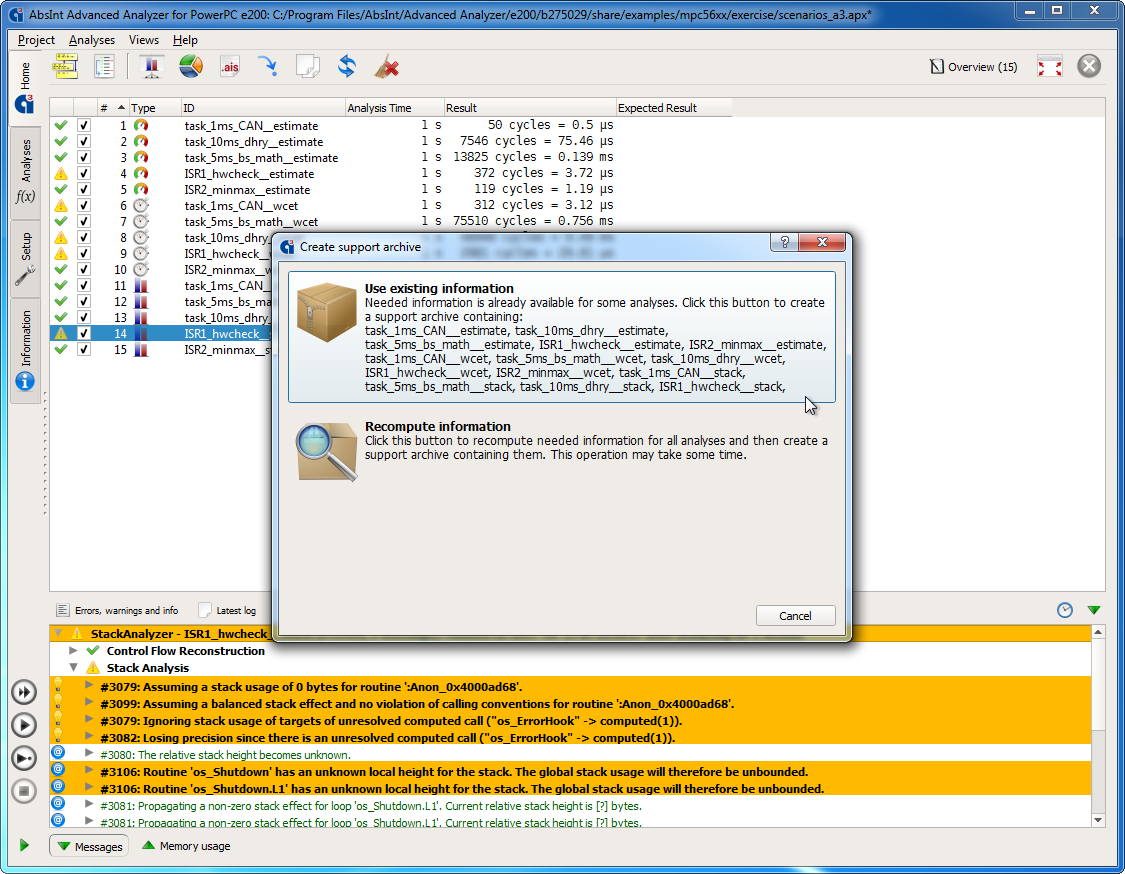Switch to the Information sidebar tab

(x=24, y=350)
